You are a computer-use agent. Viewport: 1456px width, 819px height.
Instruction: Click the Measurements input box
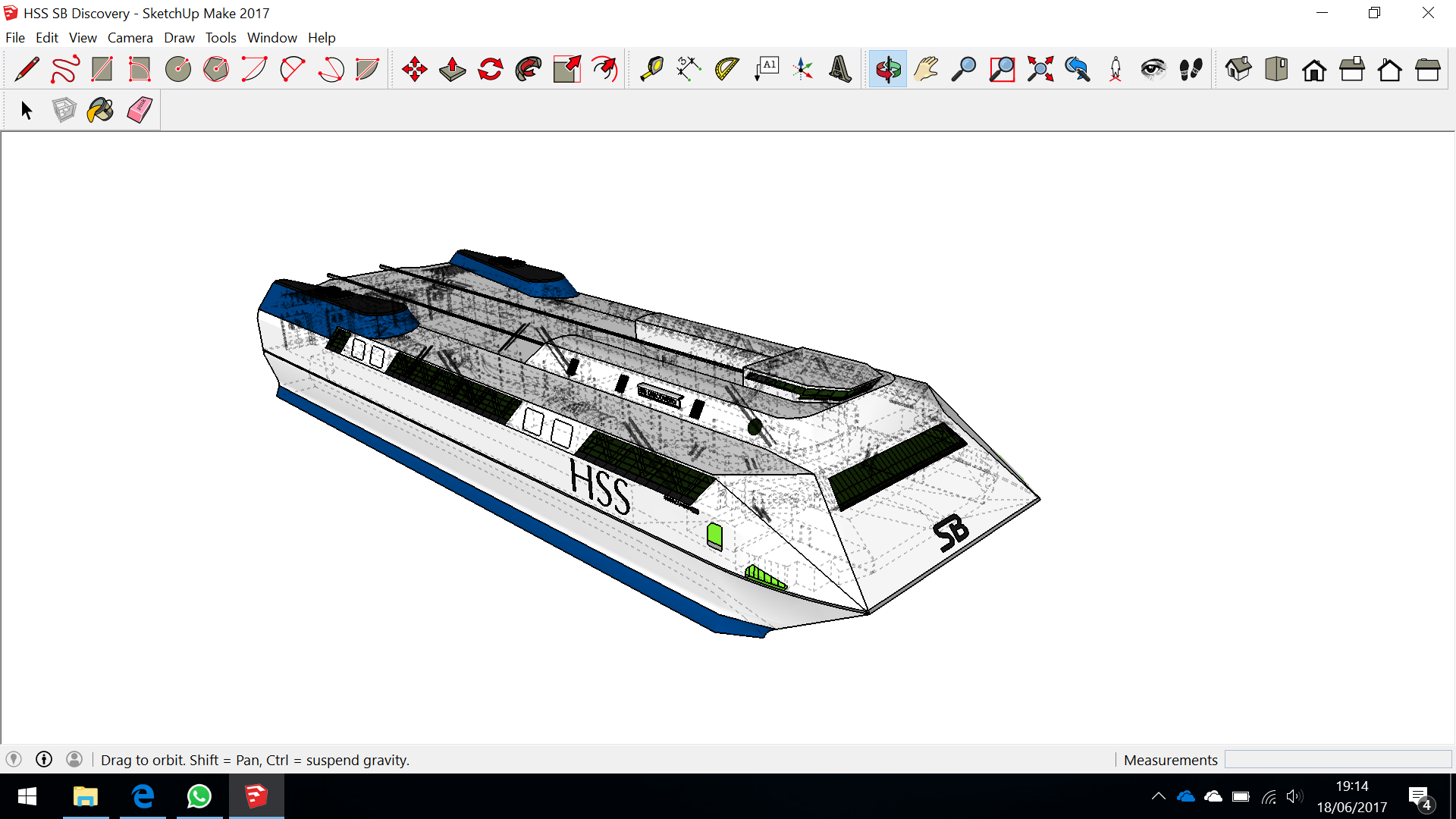[x=1338, y=760]
